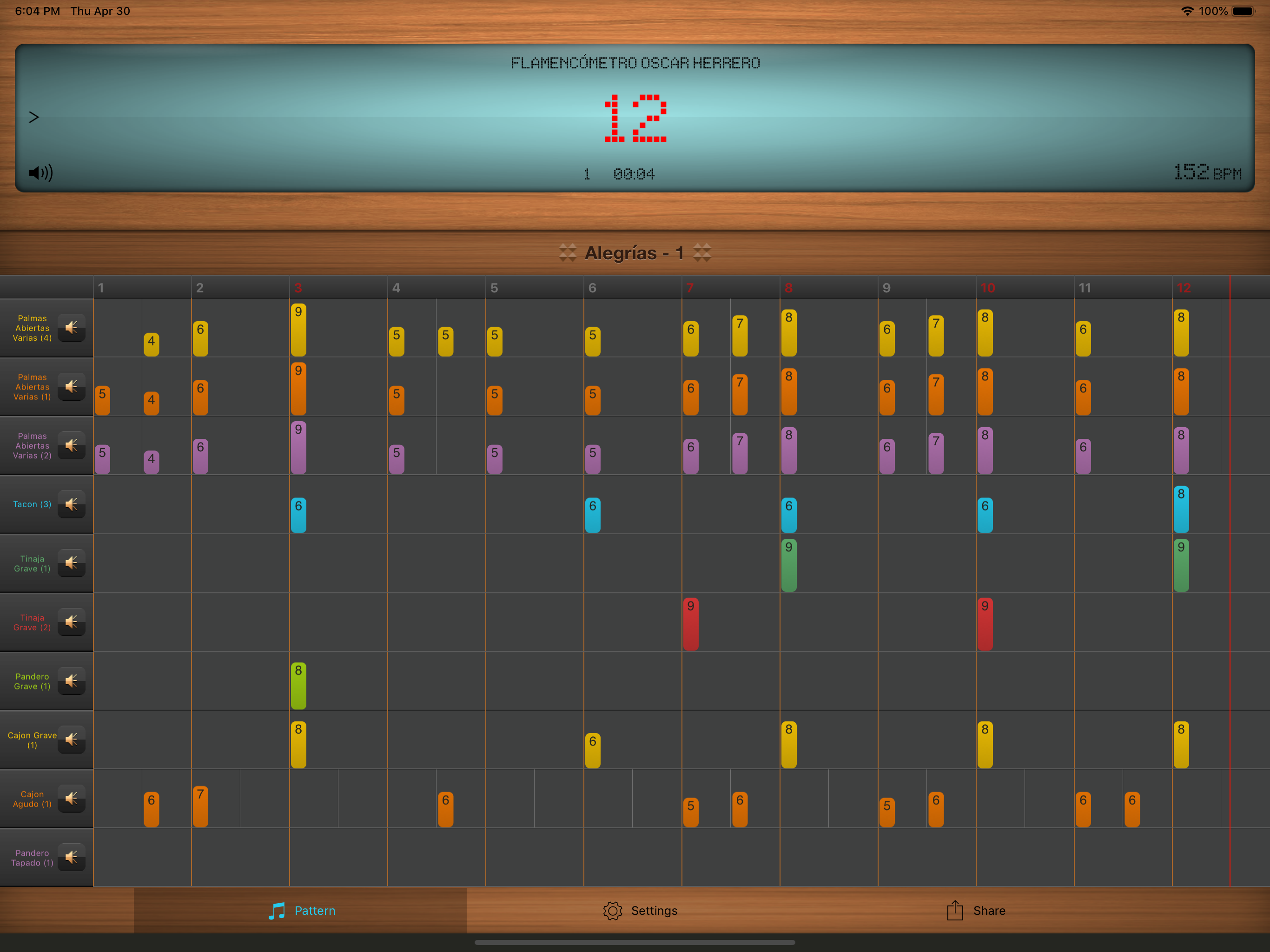
Task: Tap the grip icon right of Alegrías
Action: coord(701,252)
